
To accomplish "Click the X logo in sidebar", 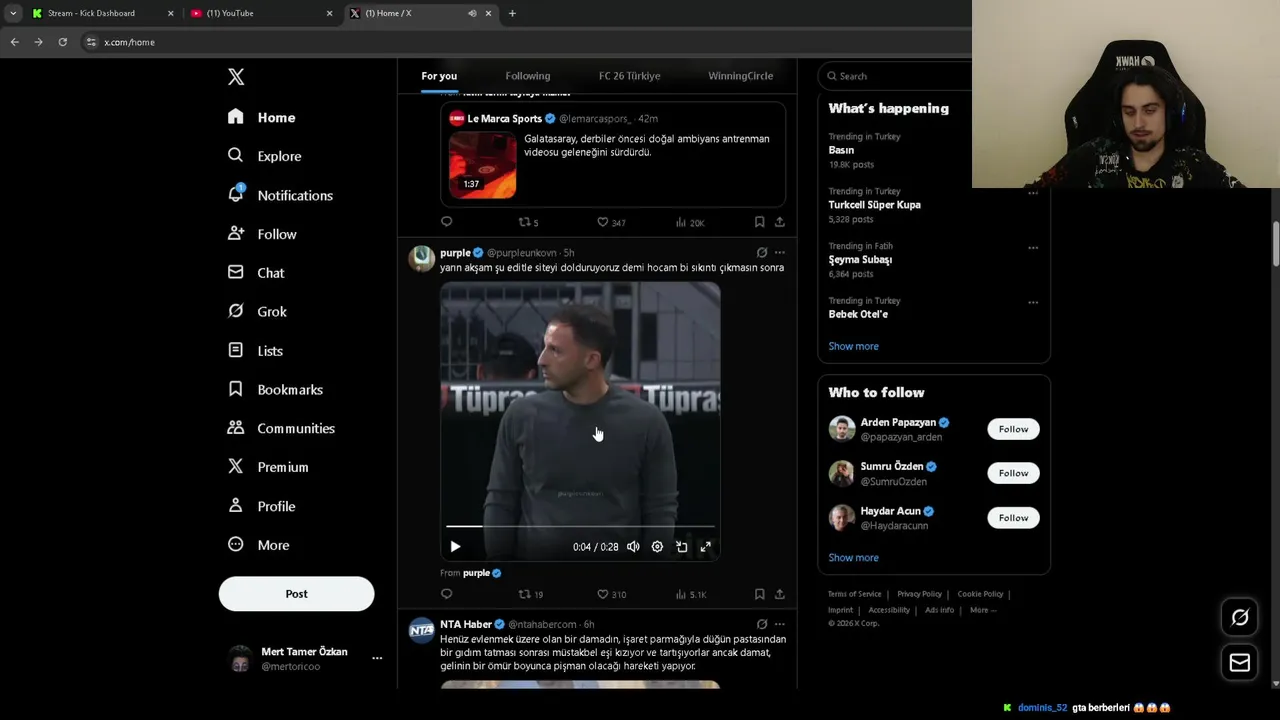I will 236,77.
